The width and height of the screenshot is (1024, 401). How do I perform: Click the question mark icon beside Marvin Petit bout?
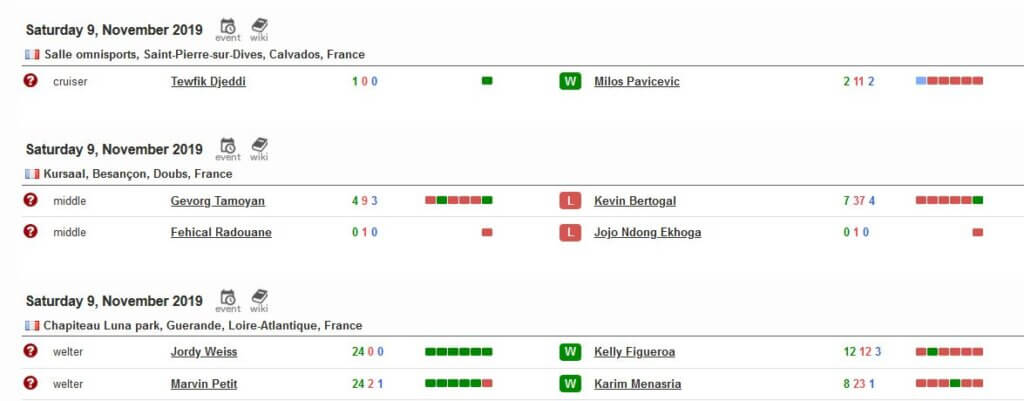point(30,383)
